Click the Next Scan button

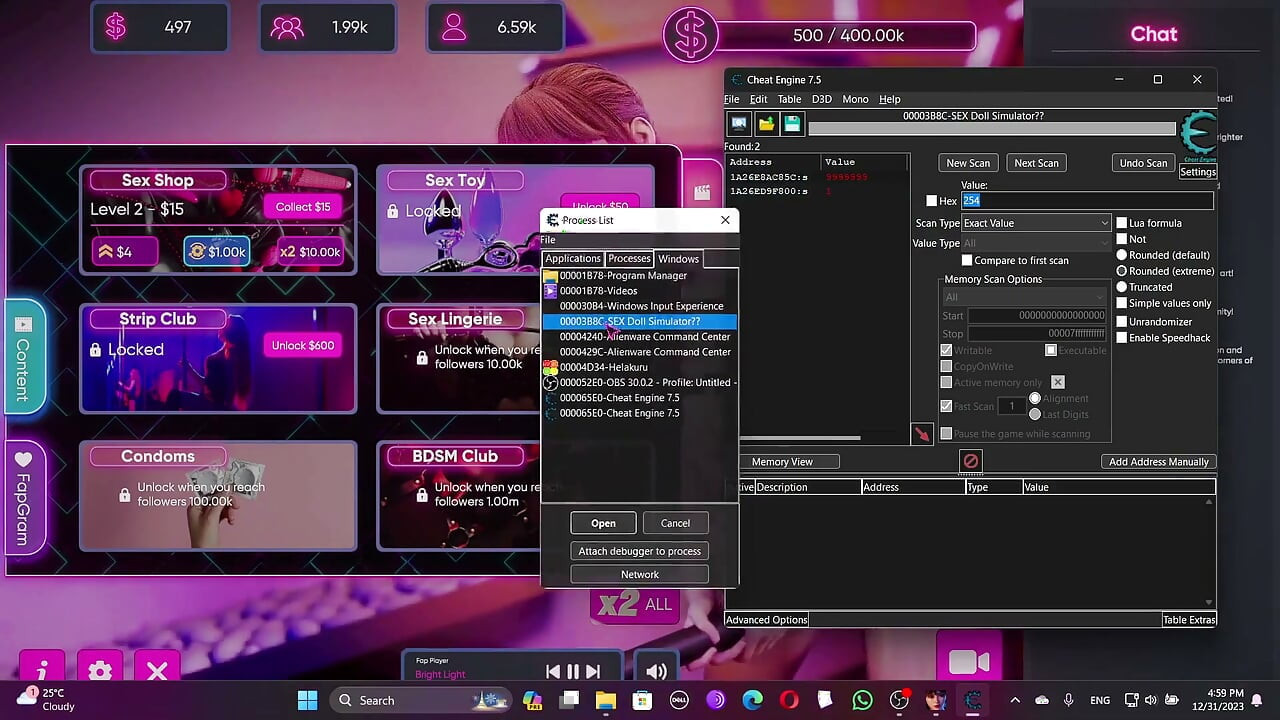pos(1036,163)
